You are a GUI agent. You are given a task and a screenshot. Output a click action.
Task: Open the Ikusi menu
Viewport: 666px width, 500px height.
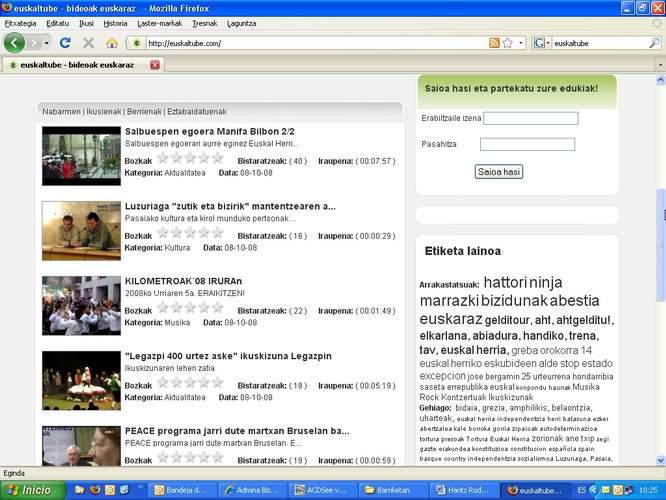[x=86, y=23]
